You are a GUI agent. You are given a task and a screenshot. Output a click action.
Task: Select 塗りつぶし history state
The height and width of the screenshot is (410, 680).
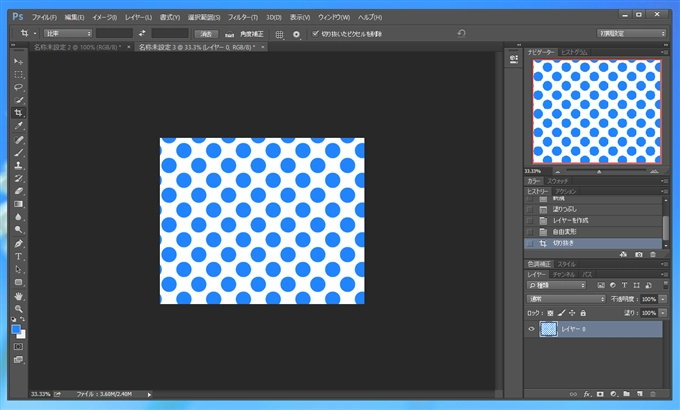(x=565, y=210)
